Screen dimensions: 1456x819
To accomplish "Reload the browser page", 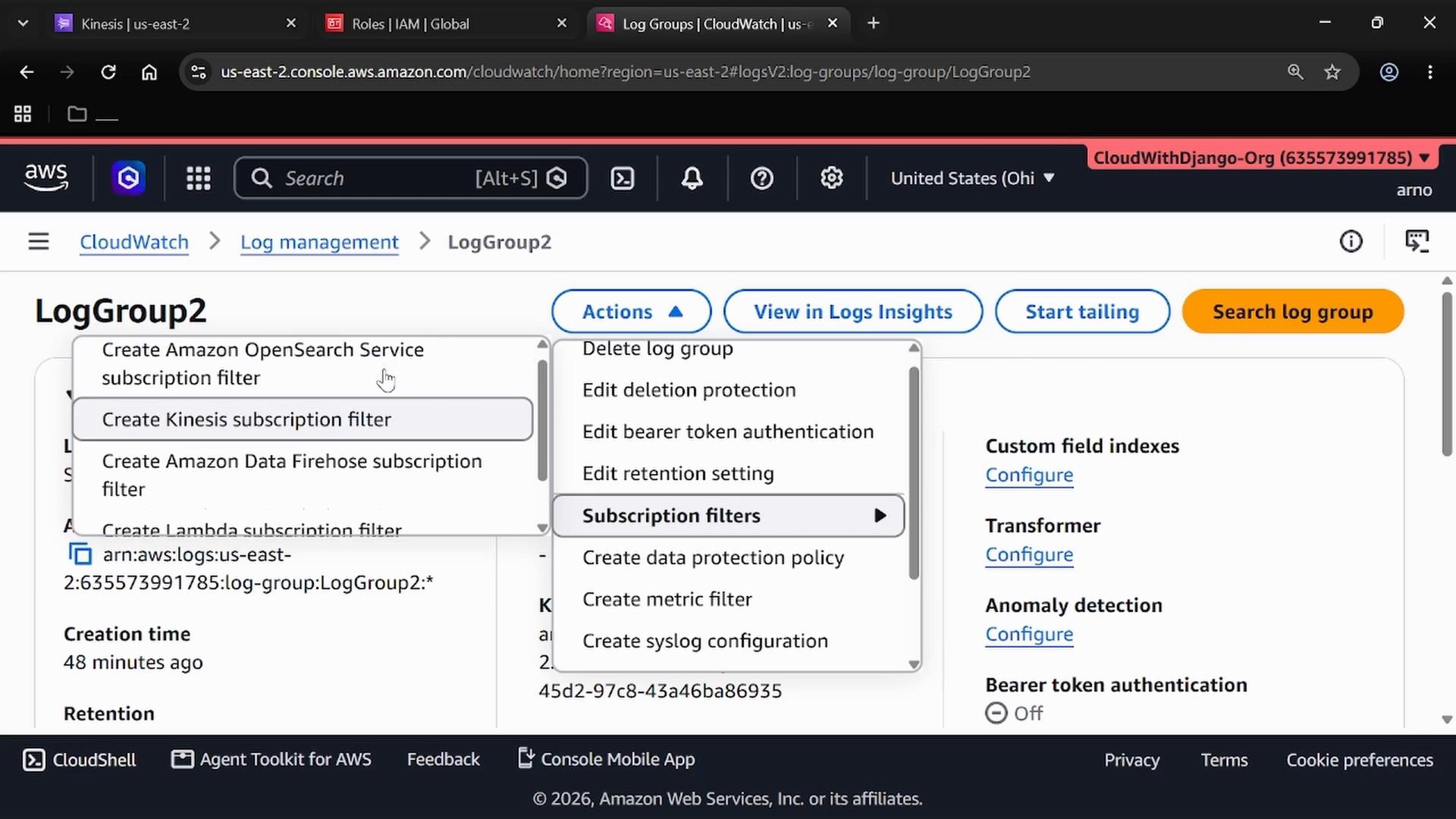I will pyautogui.click(x=108, y=72).
